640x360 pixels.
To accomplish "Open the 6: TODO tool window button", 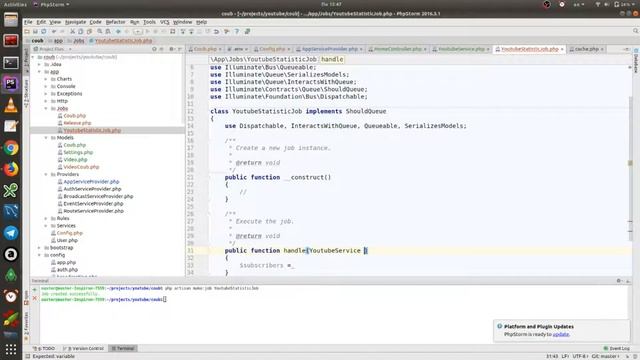I will pyautogui.click(x=44, y=349).
